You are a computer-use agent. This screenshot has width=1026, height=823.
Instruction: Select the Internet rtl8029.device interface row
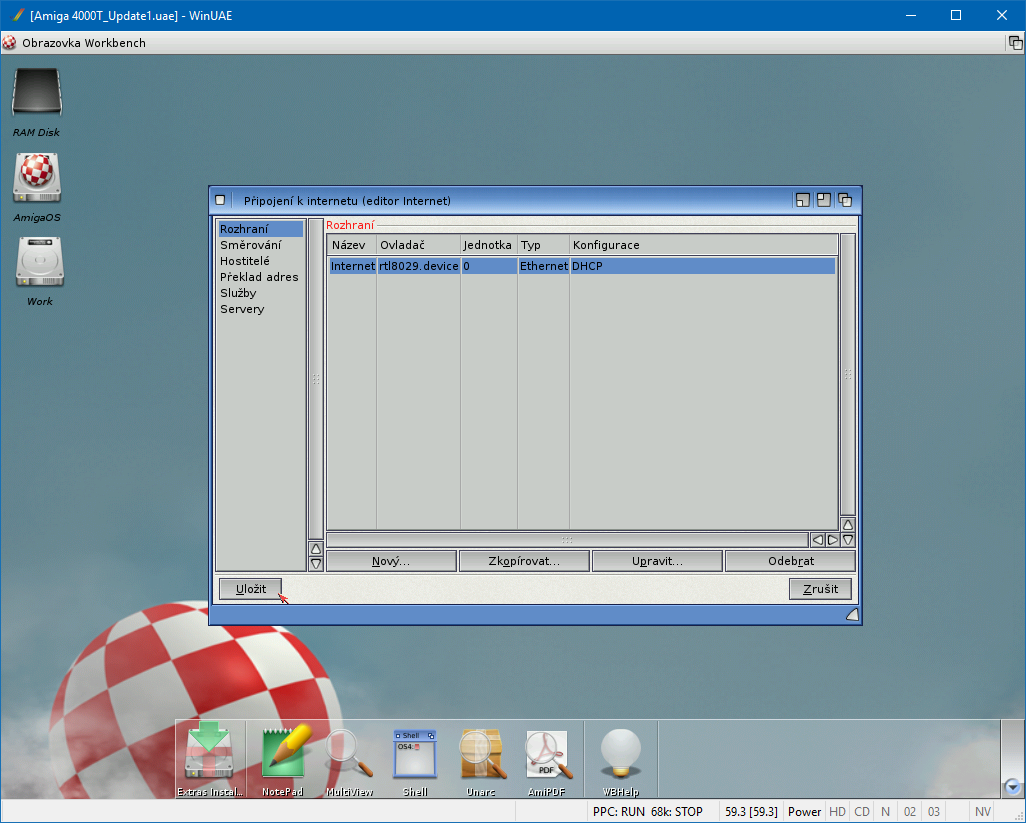[581, 266]
